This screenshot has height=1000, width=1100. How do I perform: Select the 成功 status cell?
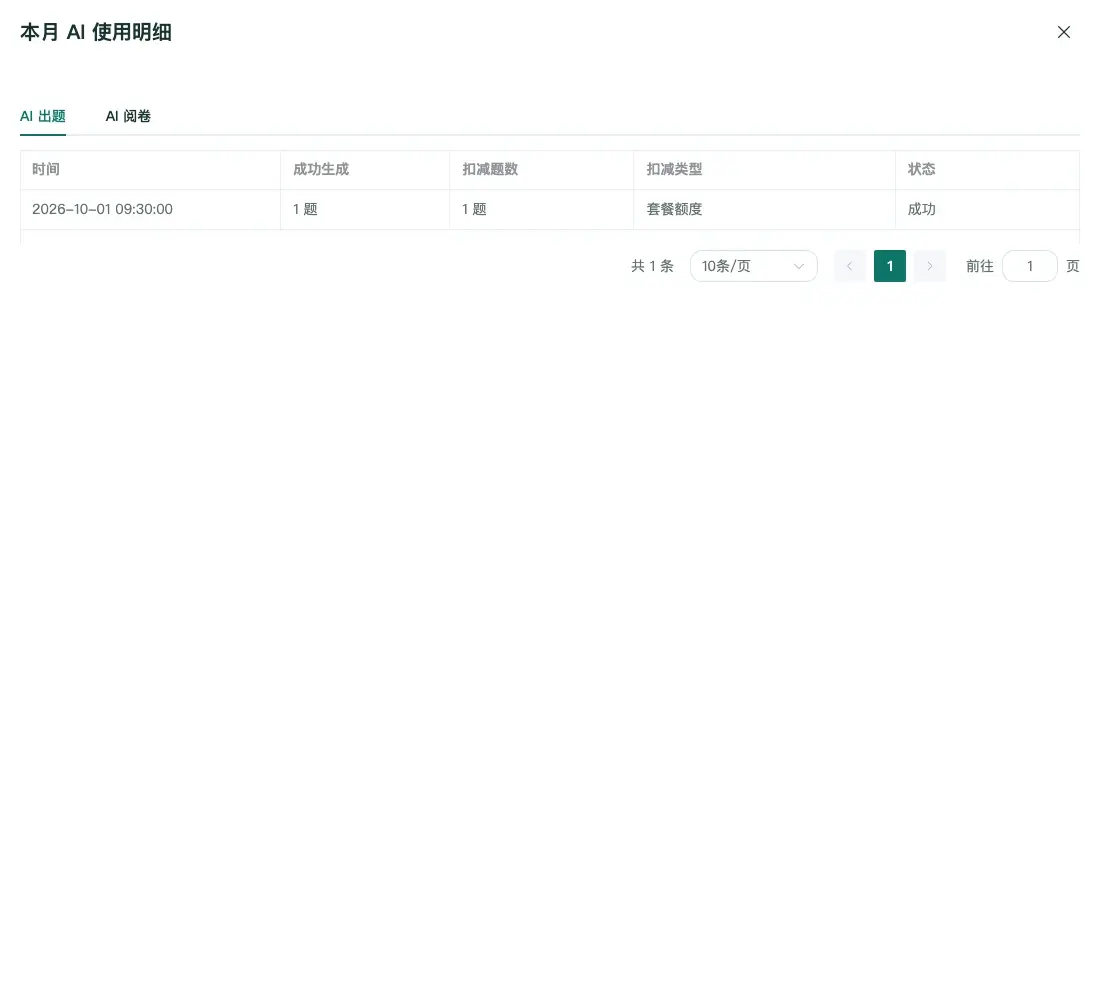pos(987,209)
